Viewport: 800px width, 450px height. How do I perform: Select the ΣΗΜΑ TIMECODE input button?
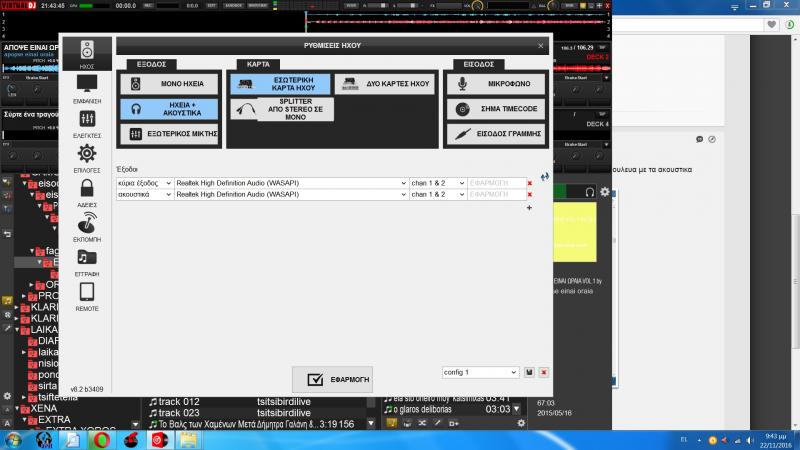coord(496,109)
